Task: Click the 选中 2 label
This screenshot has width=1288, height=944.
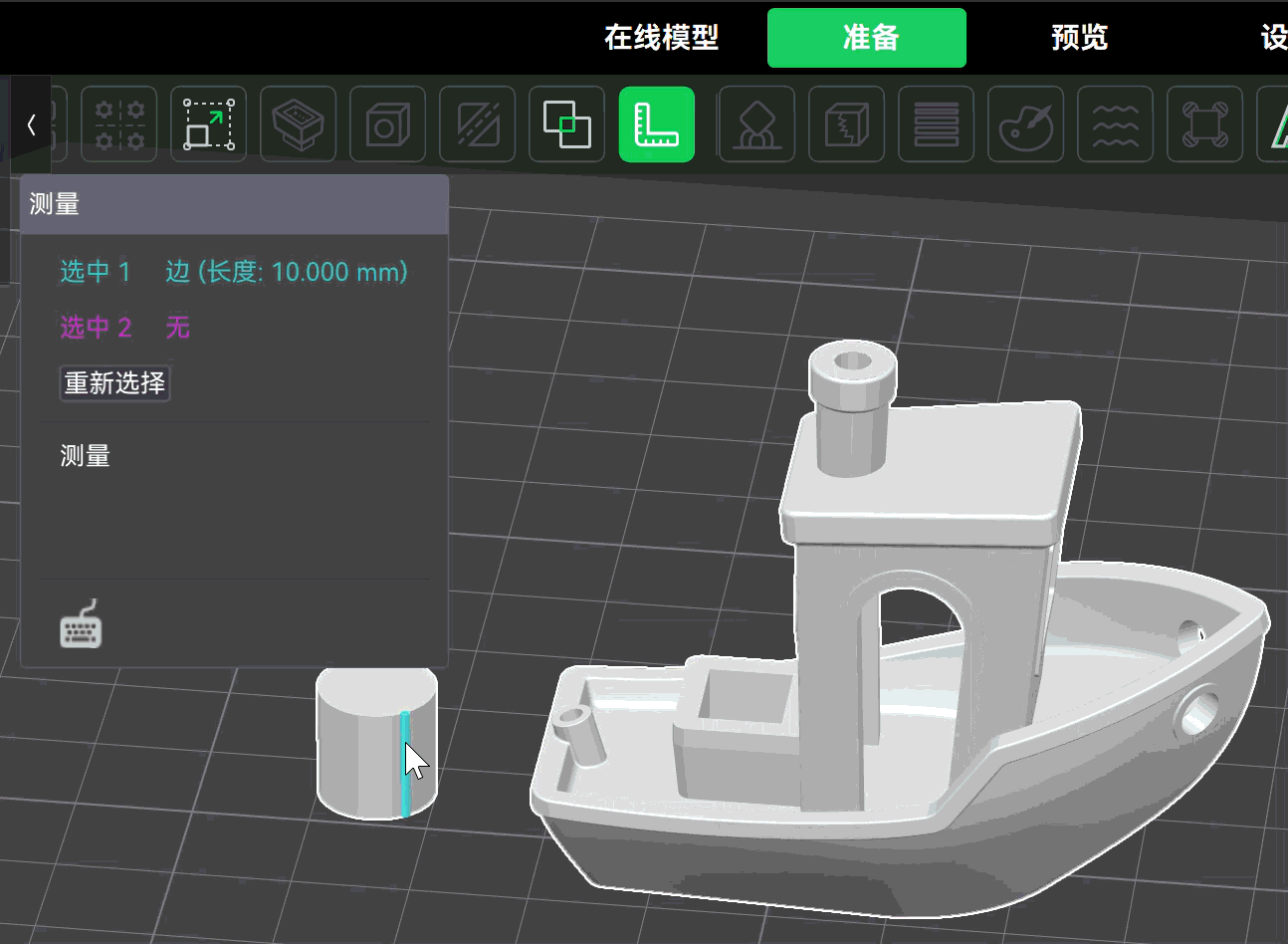Action: (96, 328)
